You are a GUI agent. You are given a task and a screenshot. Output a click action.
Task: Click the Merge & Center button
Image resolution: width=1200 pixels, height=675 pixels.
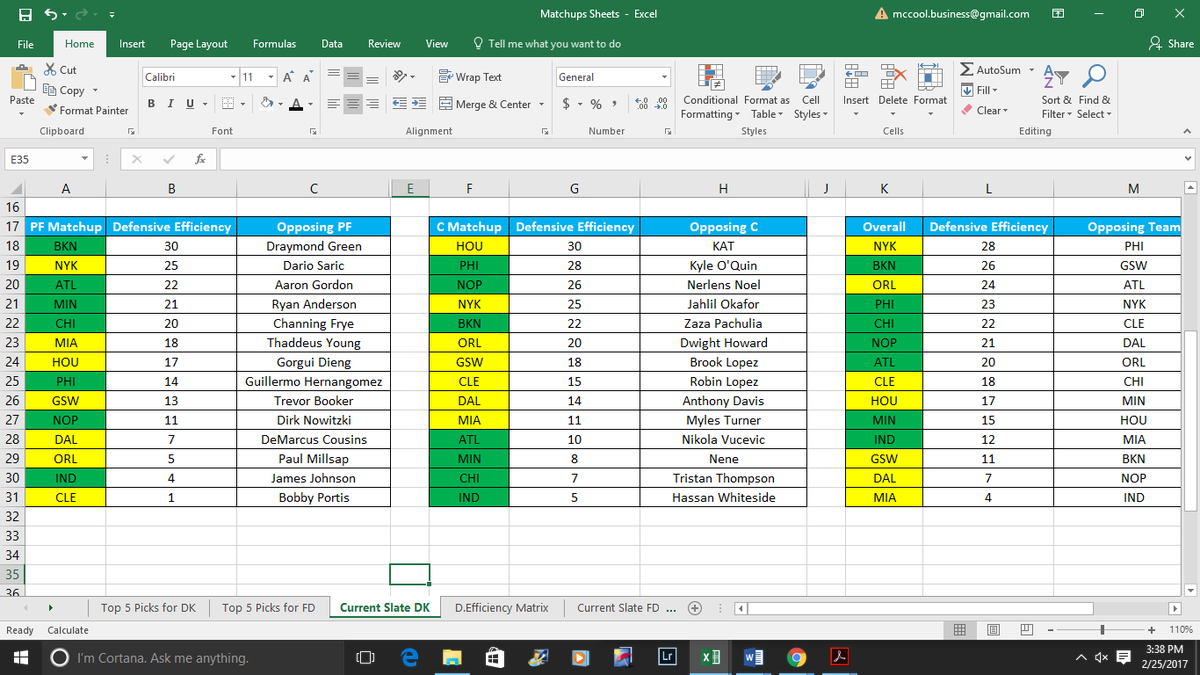485,104
